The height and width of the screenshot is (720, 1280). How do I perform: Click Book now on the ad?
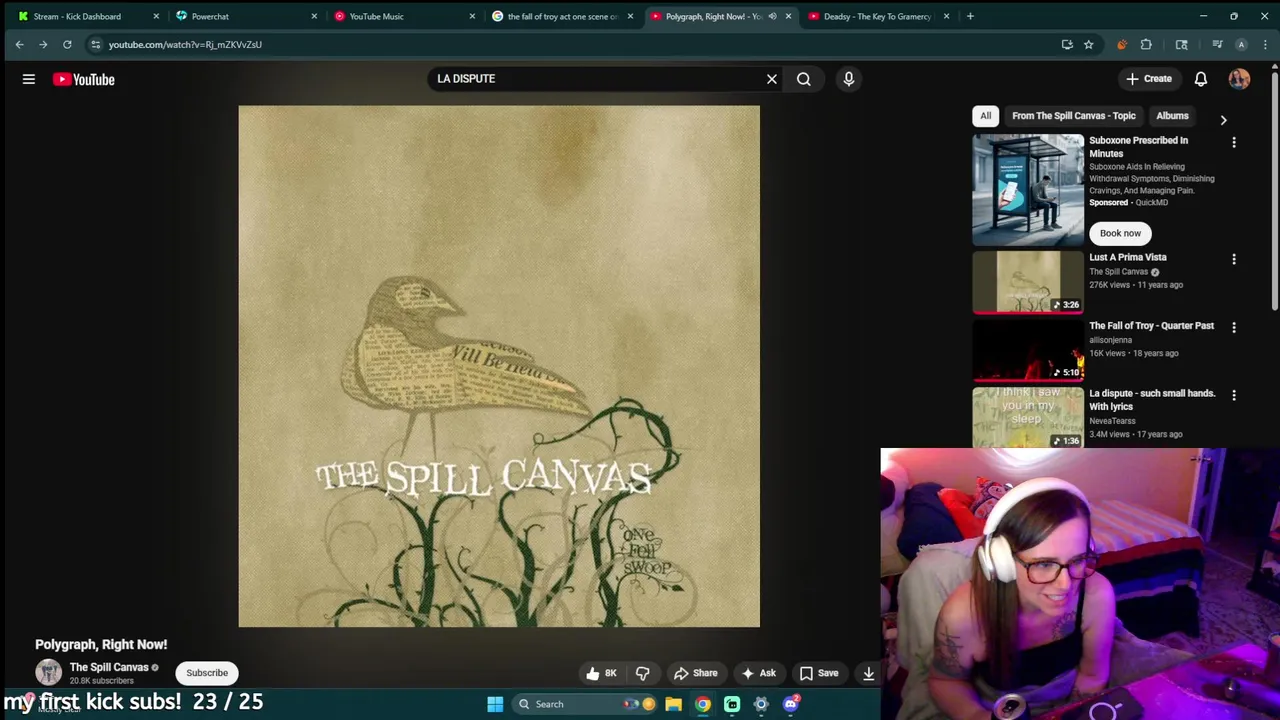(x=1120, y=233)
